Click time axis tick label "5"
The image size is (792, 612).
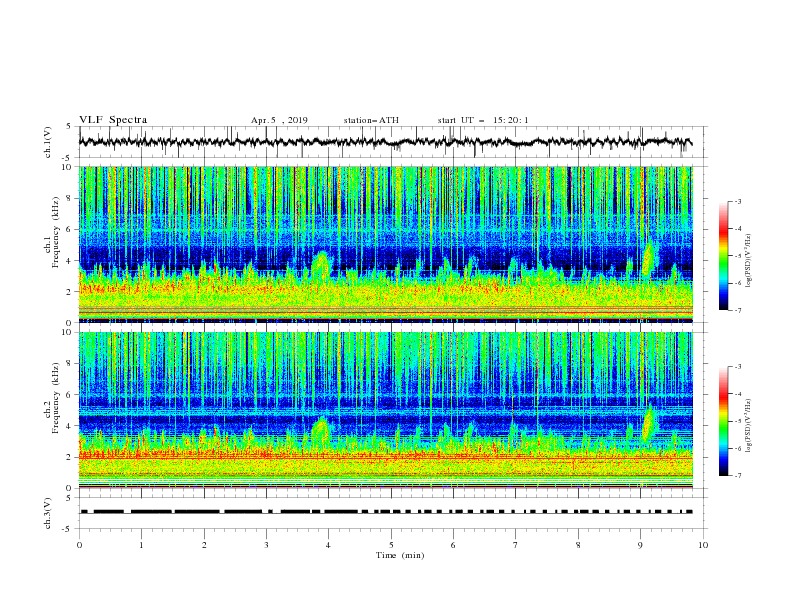(x=391, y=545)
